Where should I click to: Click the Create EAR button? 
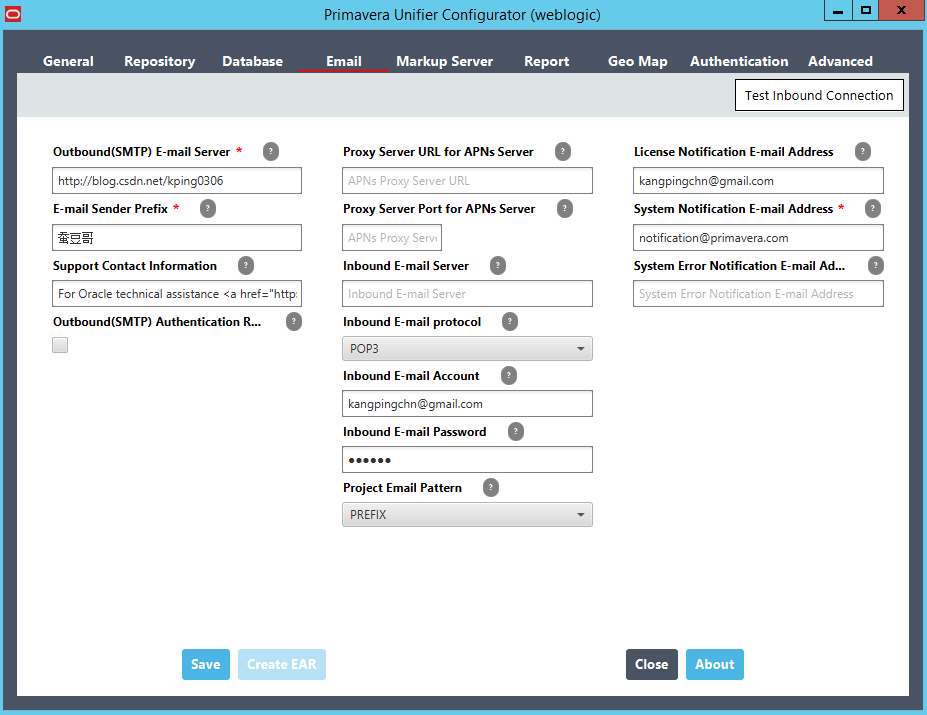pyautogui.click(x=281, y=664)
